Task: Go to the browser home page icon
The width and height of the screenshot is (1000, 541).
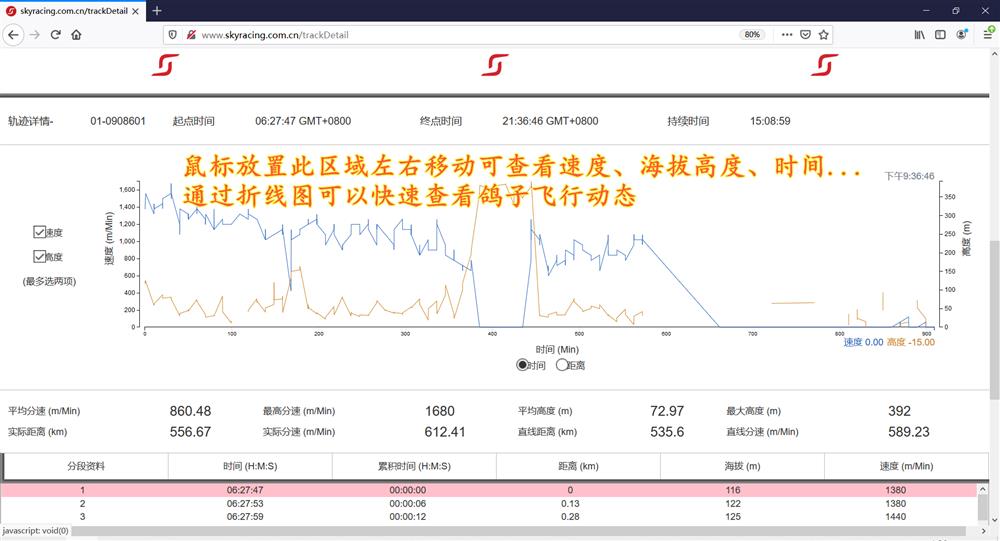Action: click(x=77, y=34)
